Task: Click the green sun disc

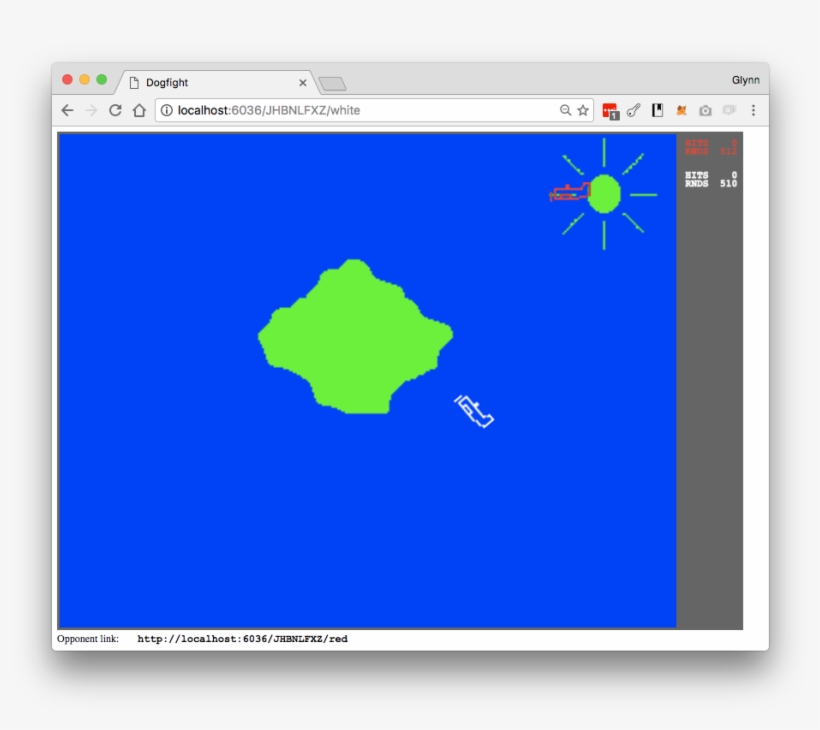Action: [x=604, y=194]
